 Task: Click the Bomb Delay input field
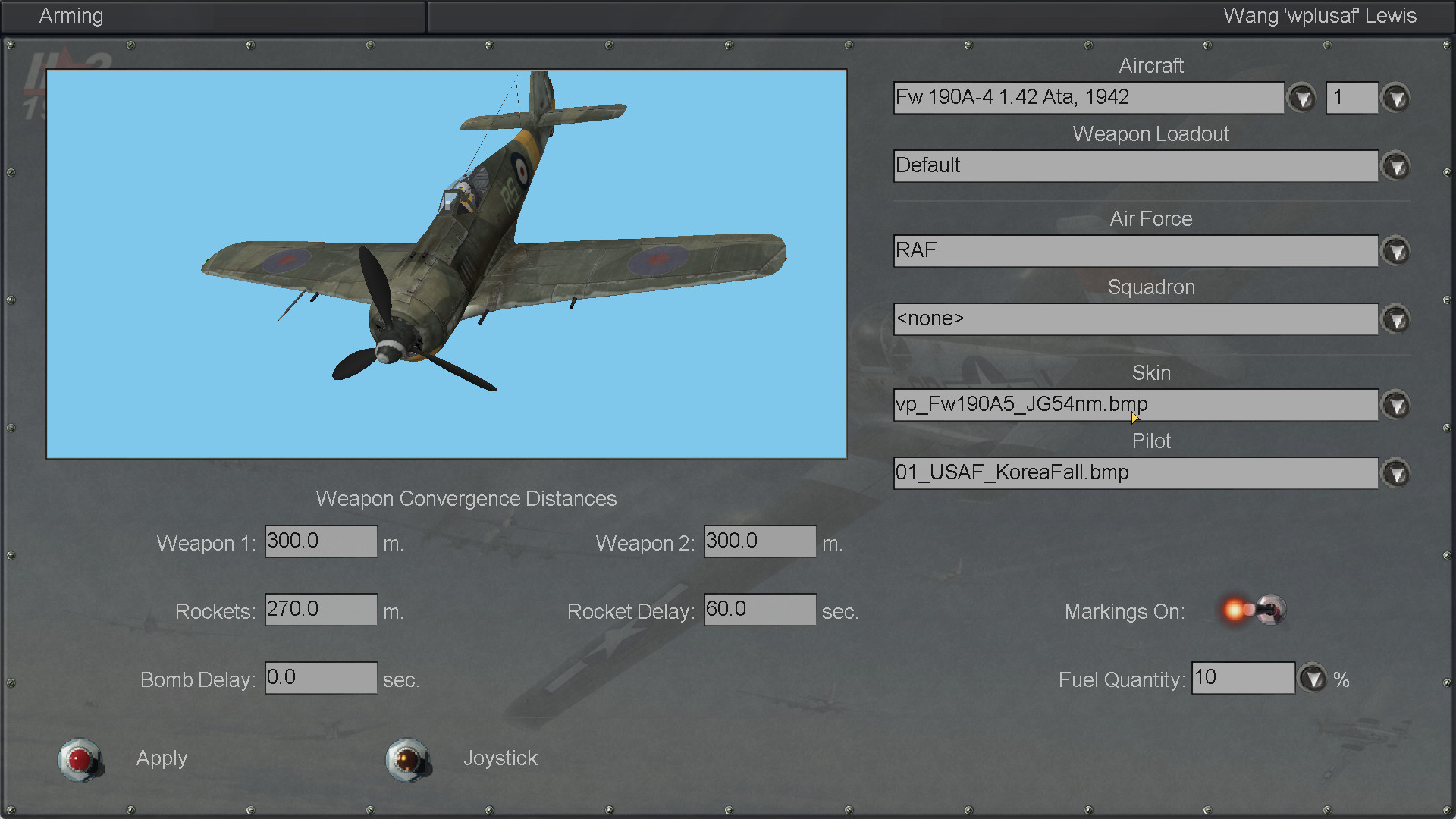point(321,678)
